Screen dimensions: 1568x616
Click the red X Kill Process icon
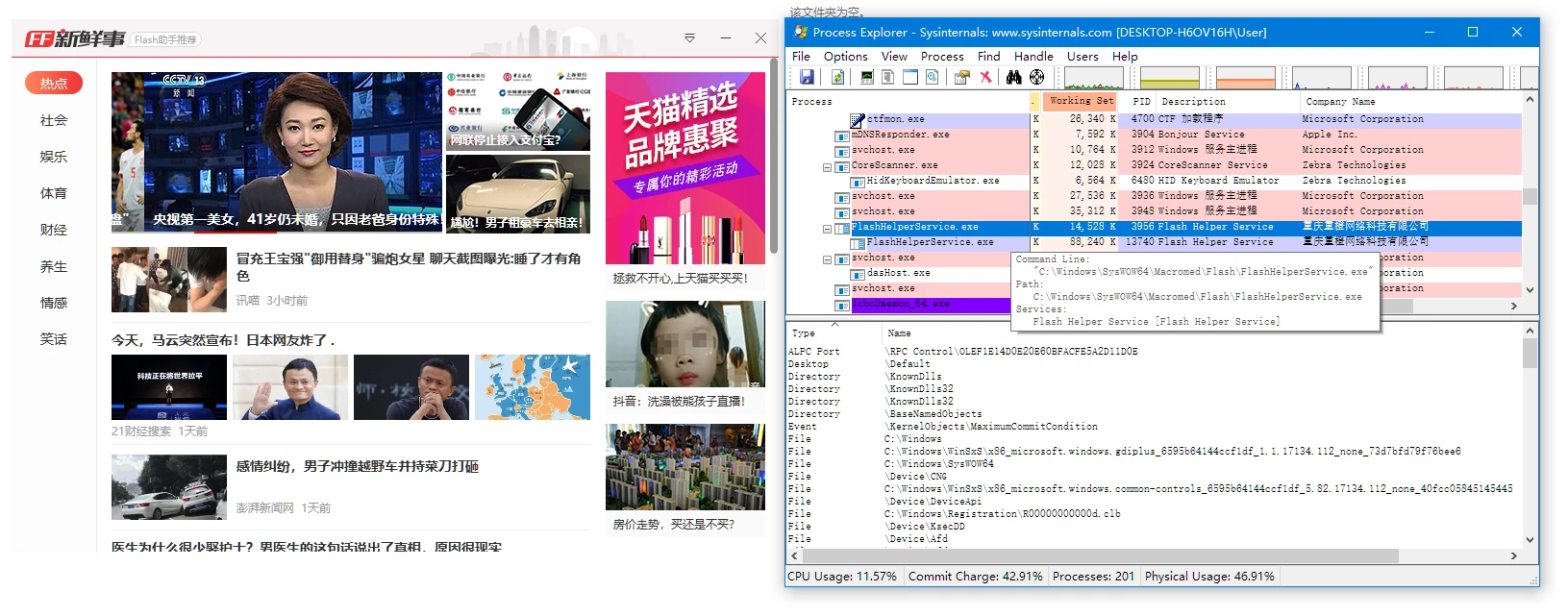tap(985, 77)
